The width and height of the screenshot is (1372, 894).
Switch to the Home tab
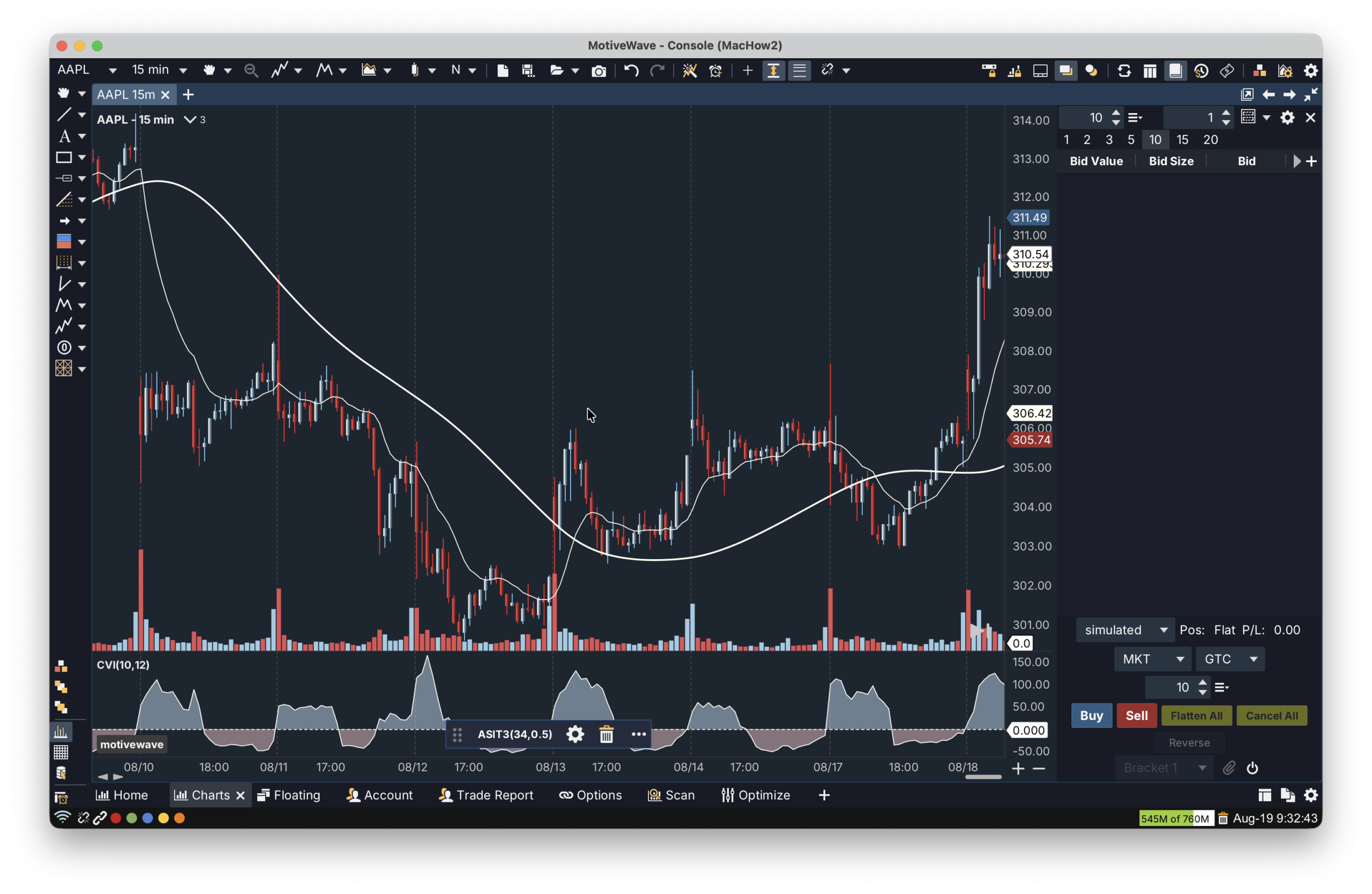[x=122, y=795]
